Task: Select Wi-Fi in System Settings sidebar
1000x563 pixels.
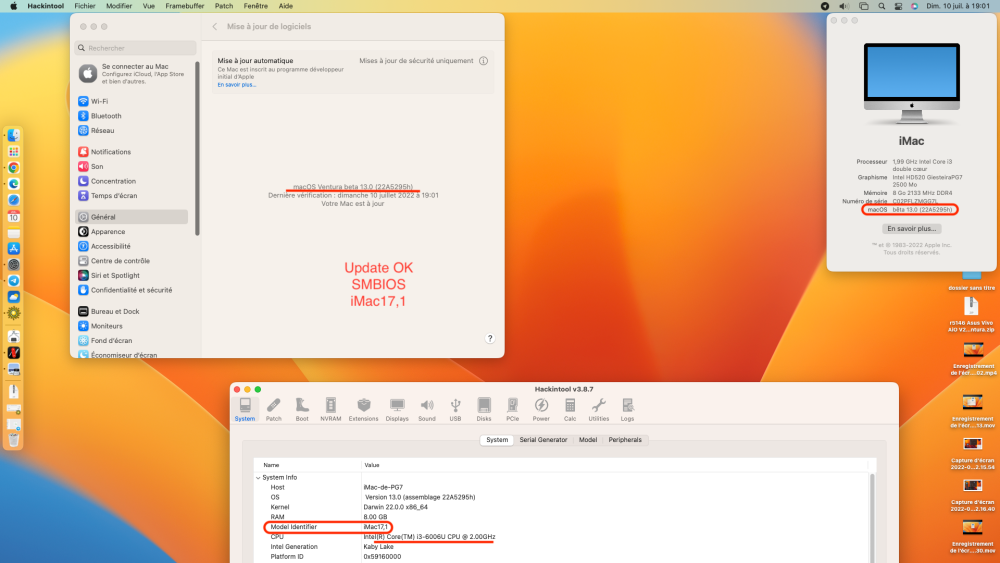Action: [x=131, y=101]
